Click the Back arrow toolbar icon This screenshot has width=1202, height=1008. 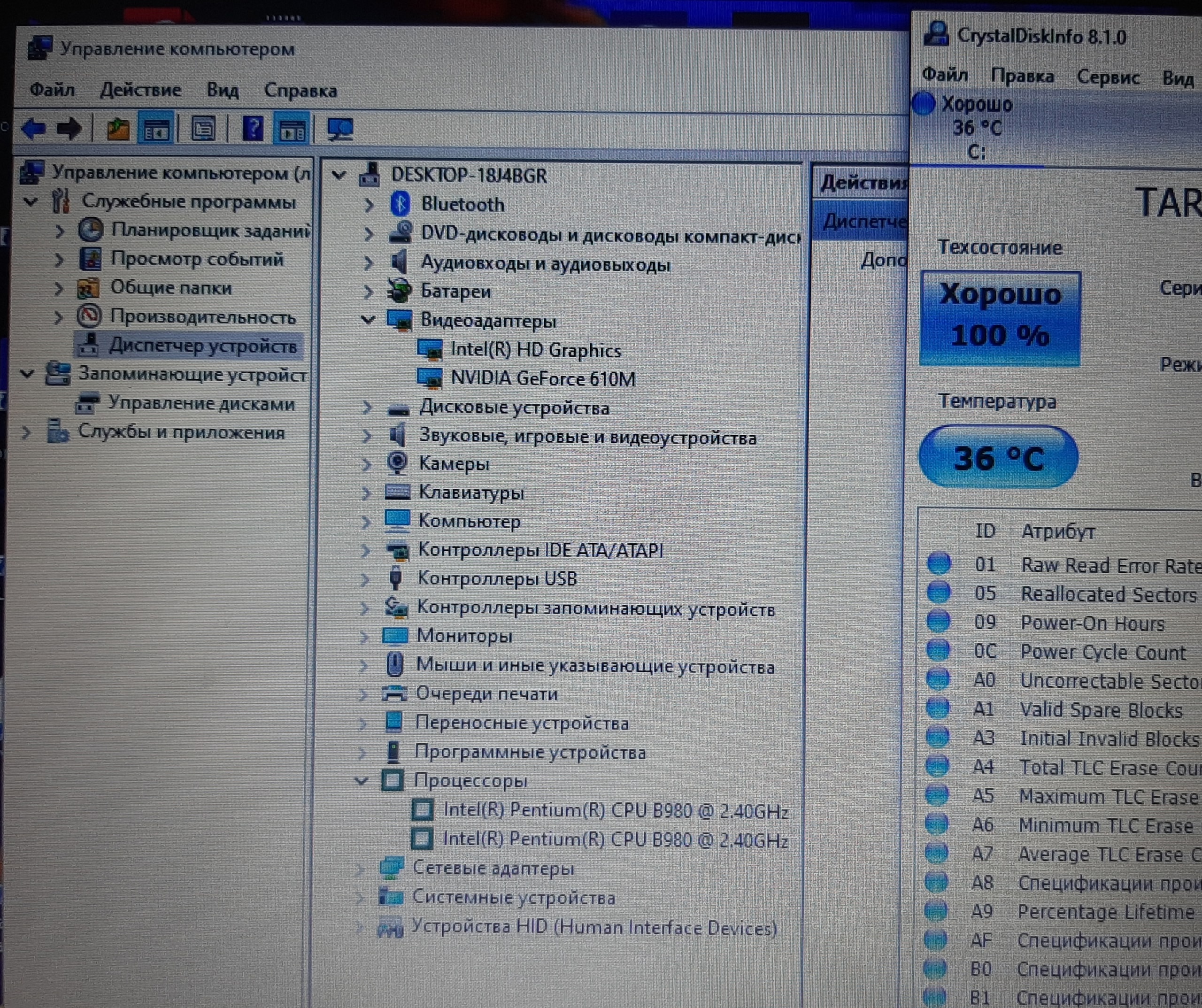[x=33, y=128]
